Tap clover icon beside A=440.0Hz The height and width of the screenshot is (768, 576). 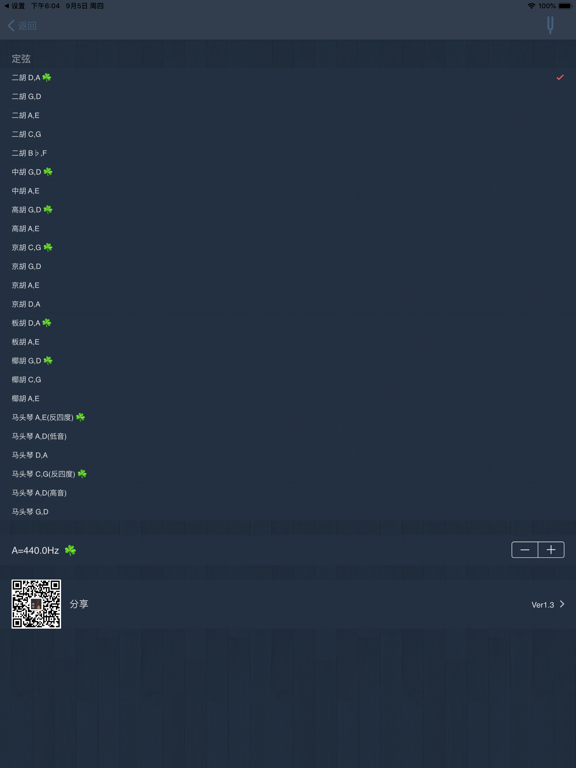coord(71,550)
